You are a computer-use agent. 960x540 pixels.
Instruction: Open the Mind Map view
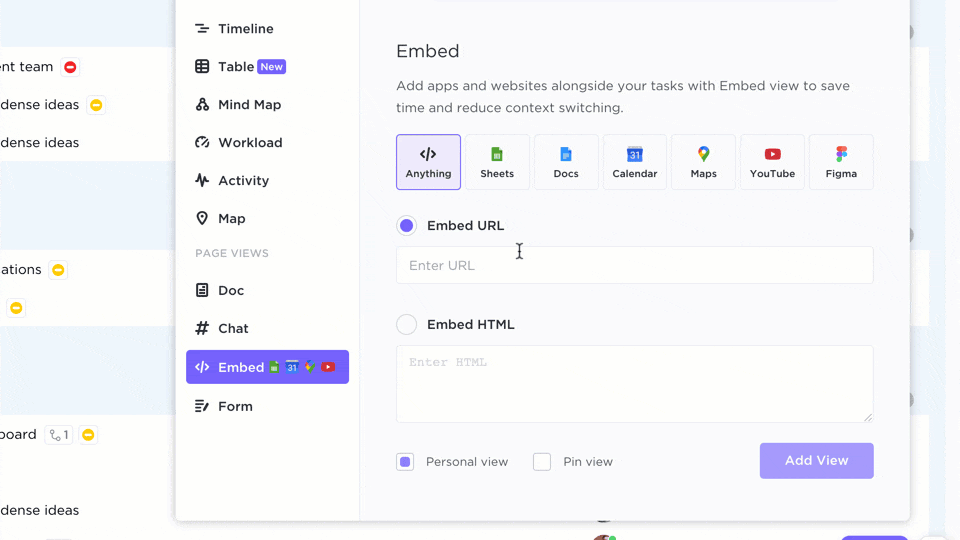249,105
